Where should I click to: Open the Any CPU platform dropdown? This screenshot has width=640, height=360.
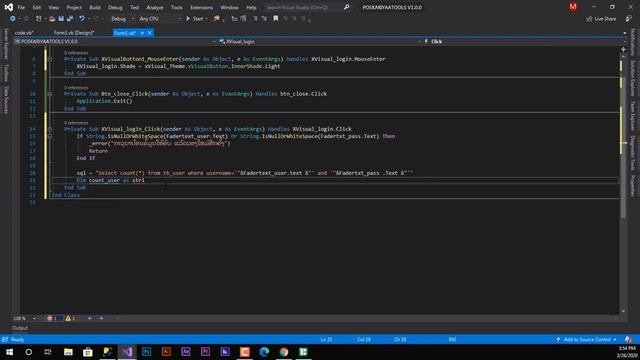(x=160, y=19)
